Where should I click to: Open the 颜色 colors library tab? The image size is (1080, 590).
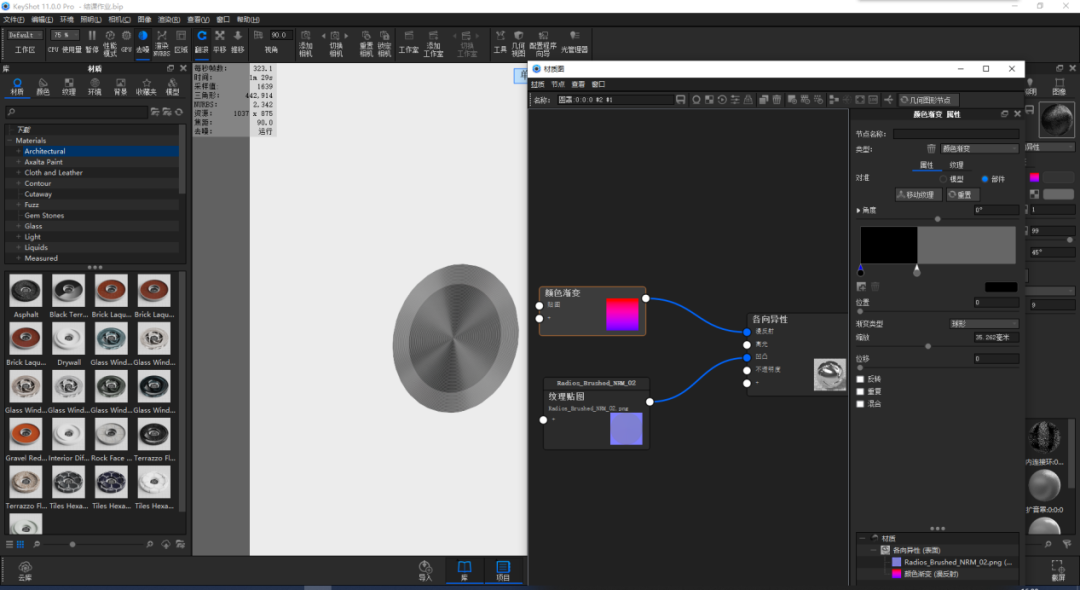click(x=43, y=87)
